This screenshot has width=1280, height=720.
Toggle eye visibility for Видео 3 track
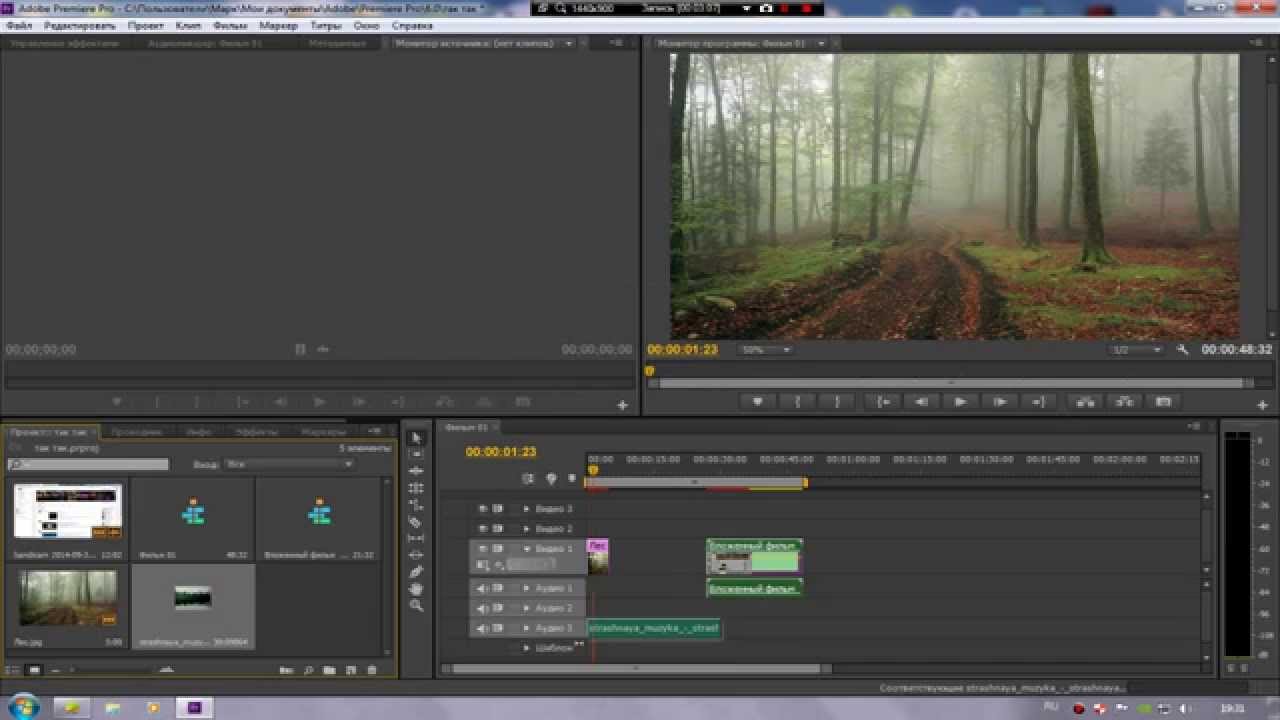click(x=483, y=509)
